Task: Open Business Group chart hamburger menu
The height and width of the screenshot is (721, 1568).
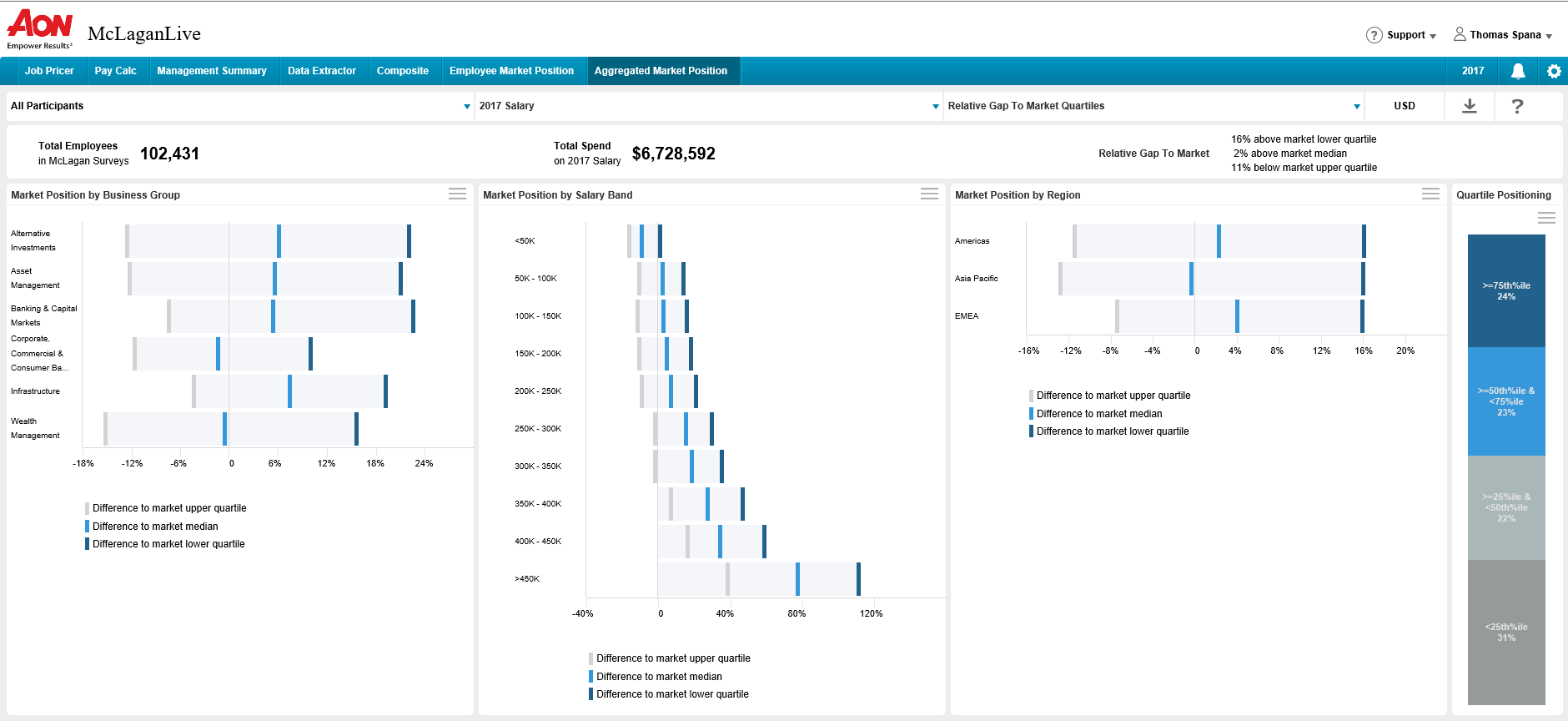Action: [457, 194]
